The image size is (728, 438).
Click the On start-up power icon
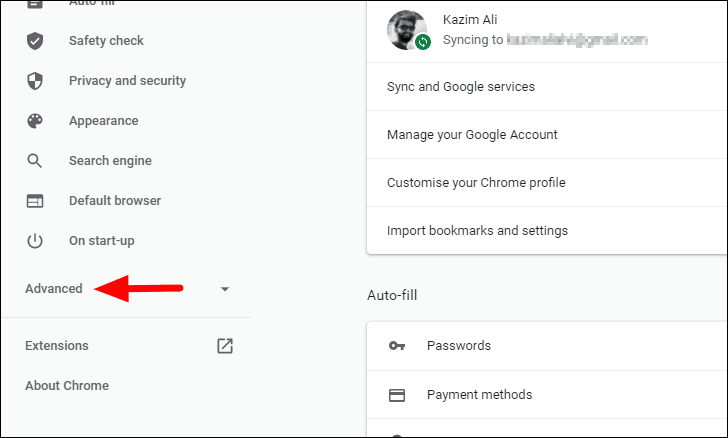[35, 241]
